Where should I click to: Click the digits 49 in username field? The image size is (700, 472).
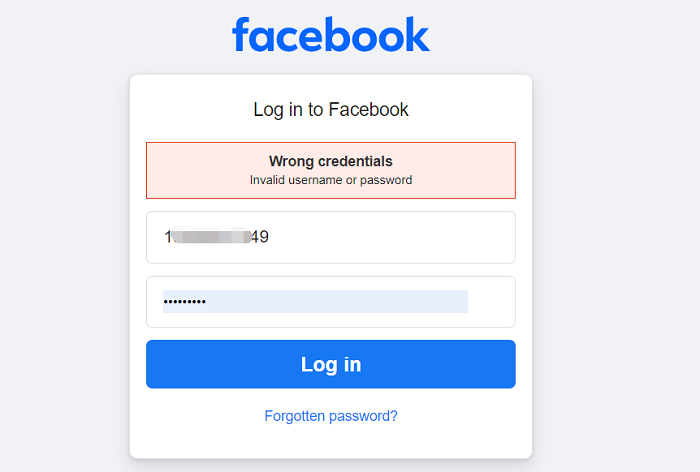260,237
